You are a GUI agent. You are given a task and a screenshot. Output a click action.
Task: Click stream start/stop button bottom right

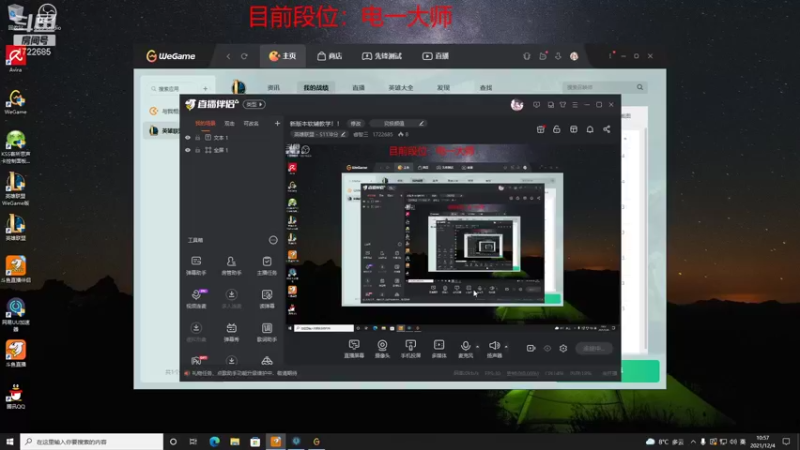594,348
